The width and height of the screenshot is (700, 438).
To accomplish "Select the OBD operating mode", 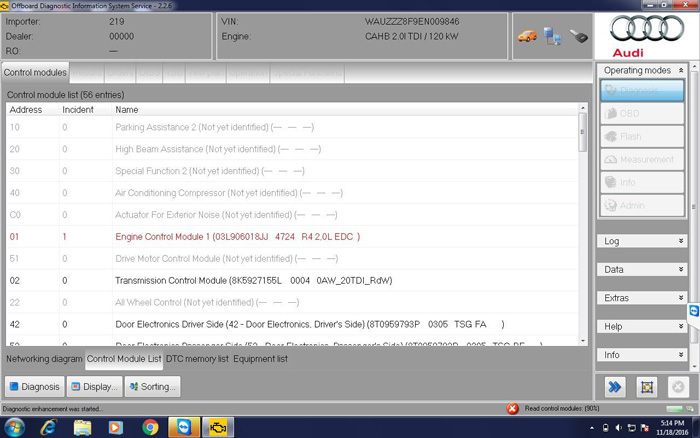I will (642, 114).
